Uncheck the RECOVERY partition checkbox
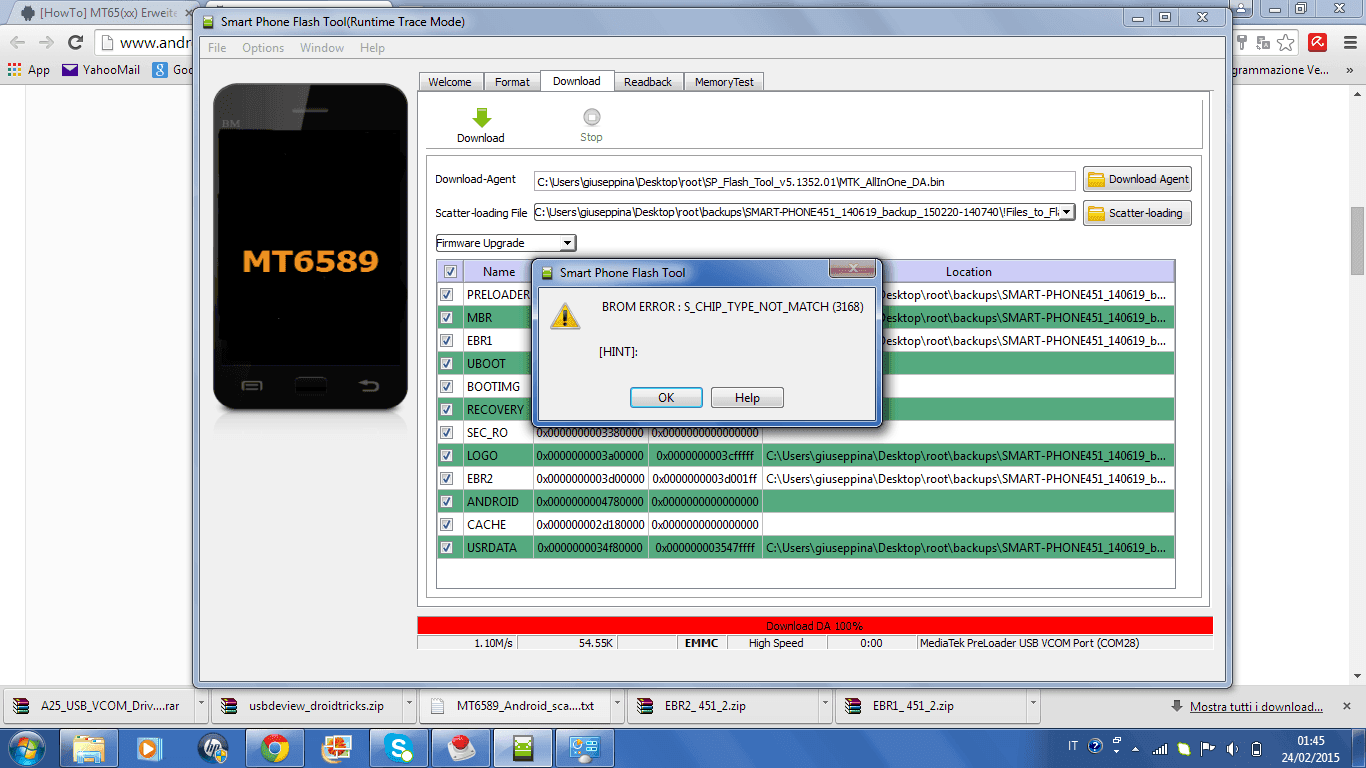Image resolution: width=1366 pixels, height=768 pixels. [447, 410]
